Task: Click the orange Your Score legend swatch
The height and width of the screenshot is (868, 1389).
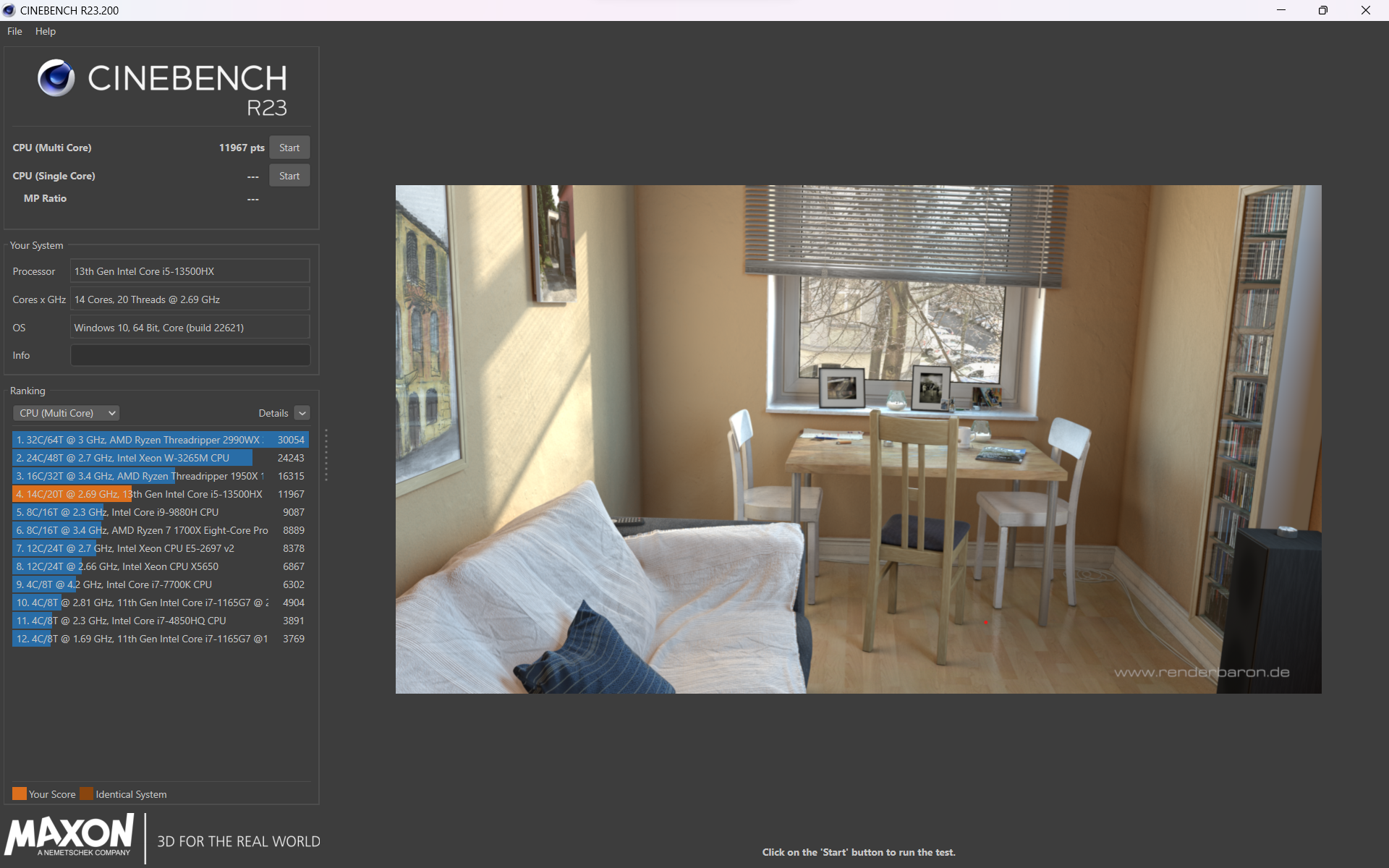Action: (x=19, y=793)
